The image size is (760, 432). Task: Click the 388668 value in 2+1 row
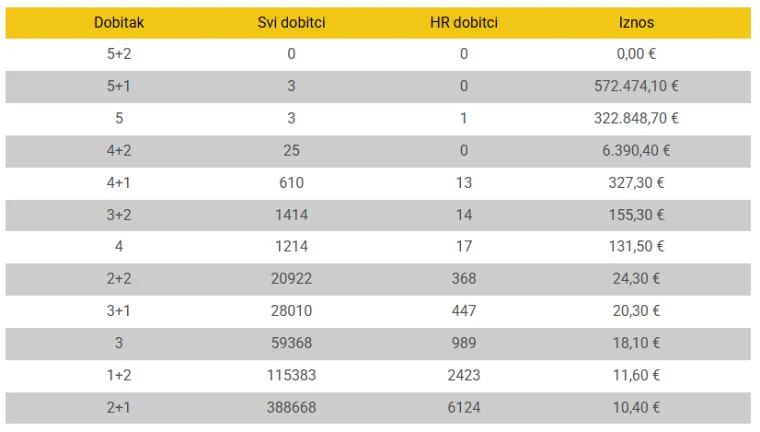[291, 408]
